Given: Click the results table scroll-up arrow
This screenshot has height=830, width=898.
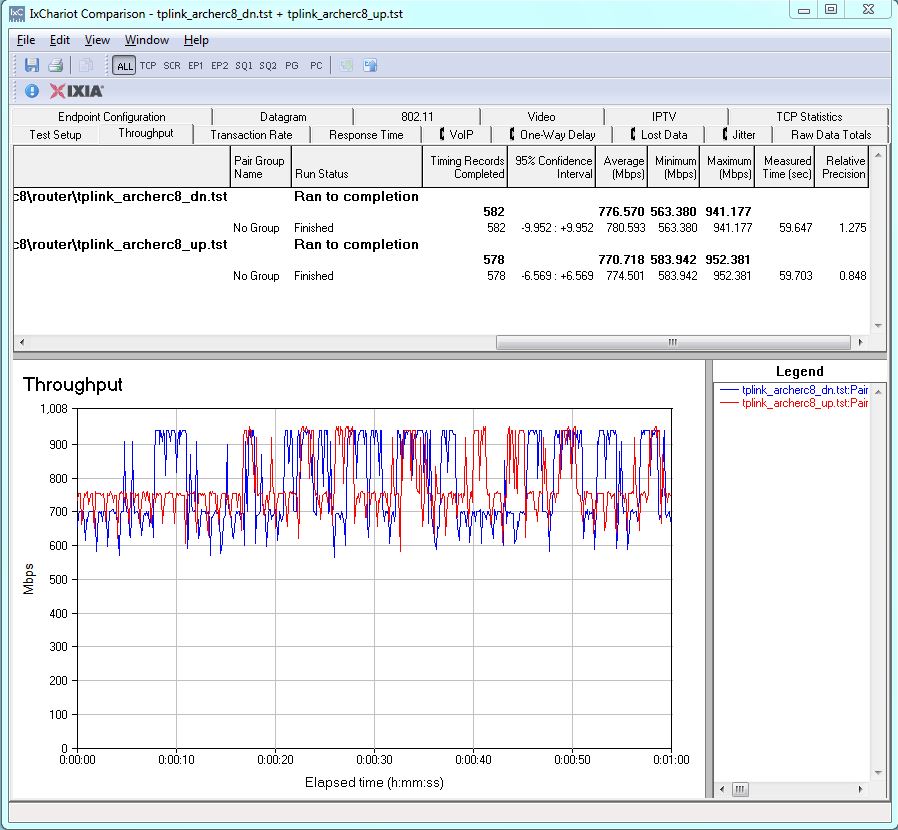Looking at the screenshot, I should [878, 155].
